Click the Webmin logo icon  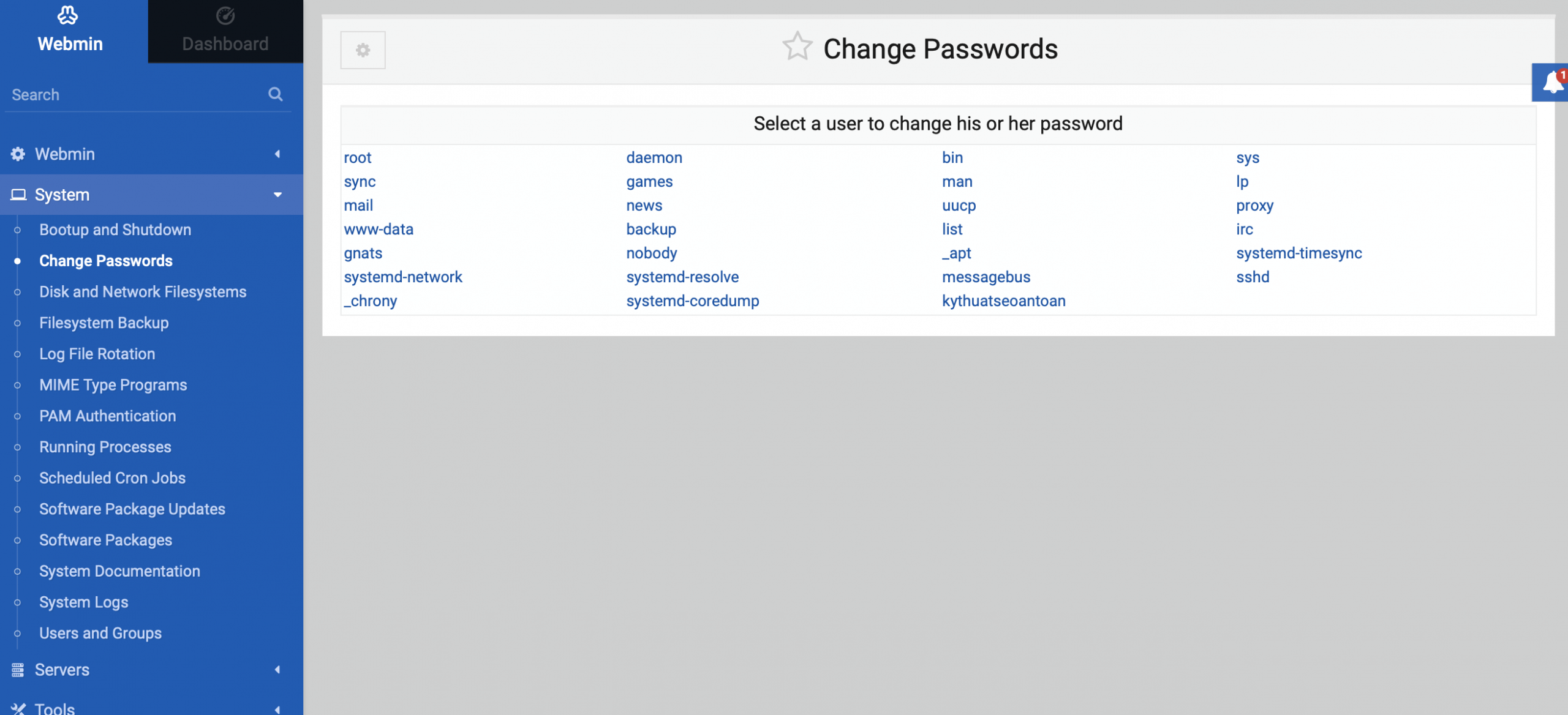(67, 15)
